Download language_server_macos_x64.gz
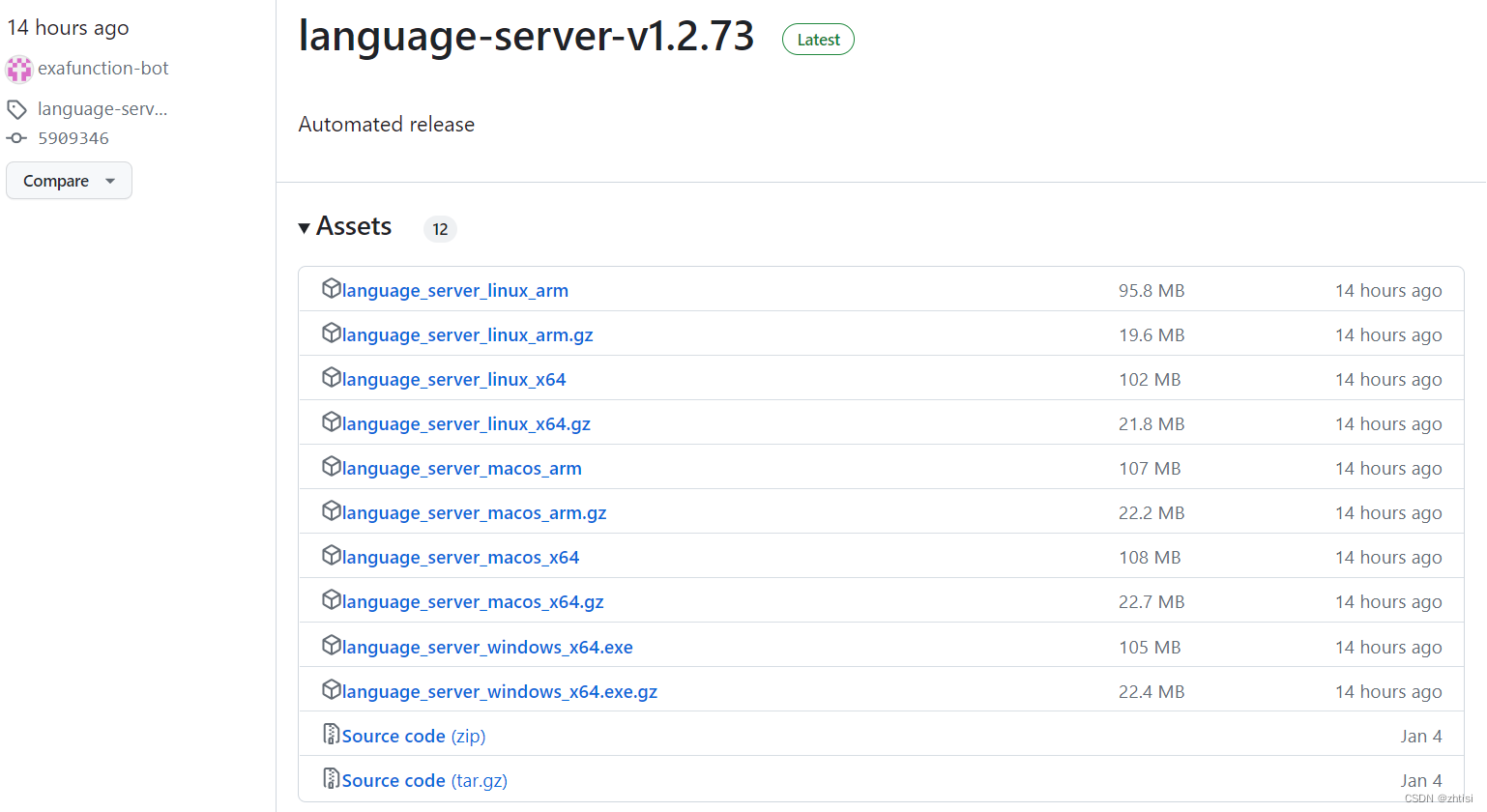The height and width of the screenshot is (812, 1487). pos(473,602)
